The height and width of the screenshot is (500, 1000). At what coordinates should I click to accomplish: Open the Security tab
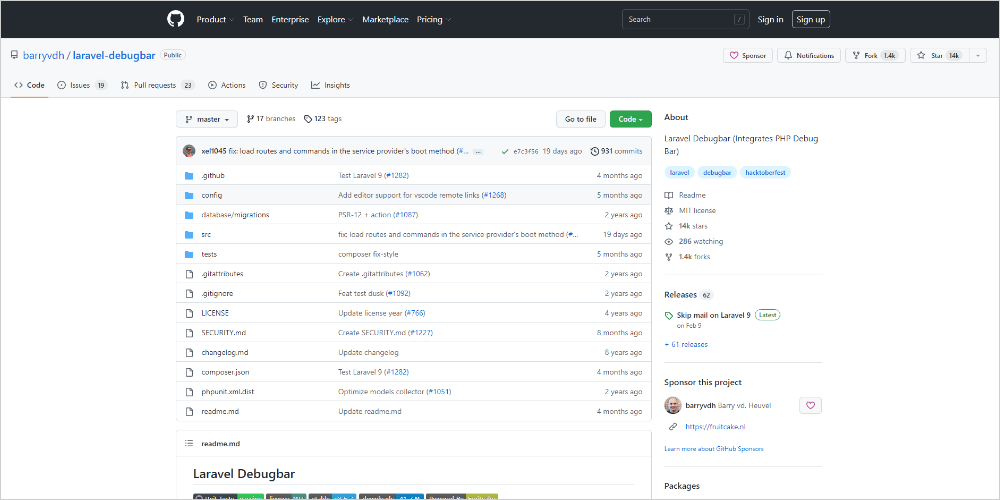pos(278,85)
